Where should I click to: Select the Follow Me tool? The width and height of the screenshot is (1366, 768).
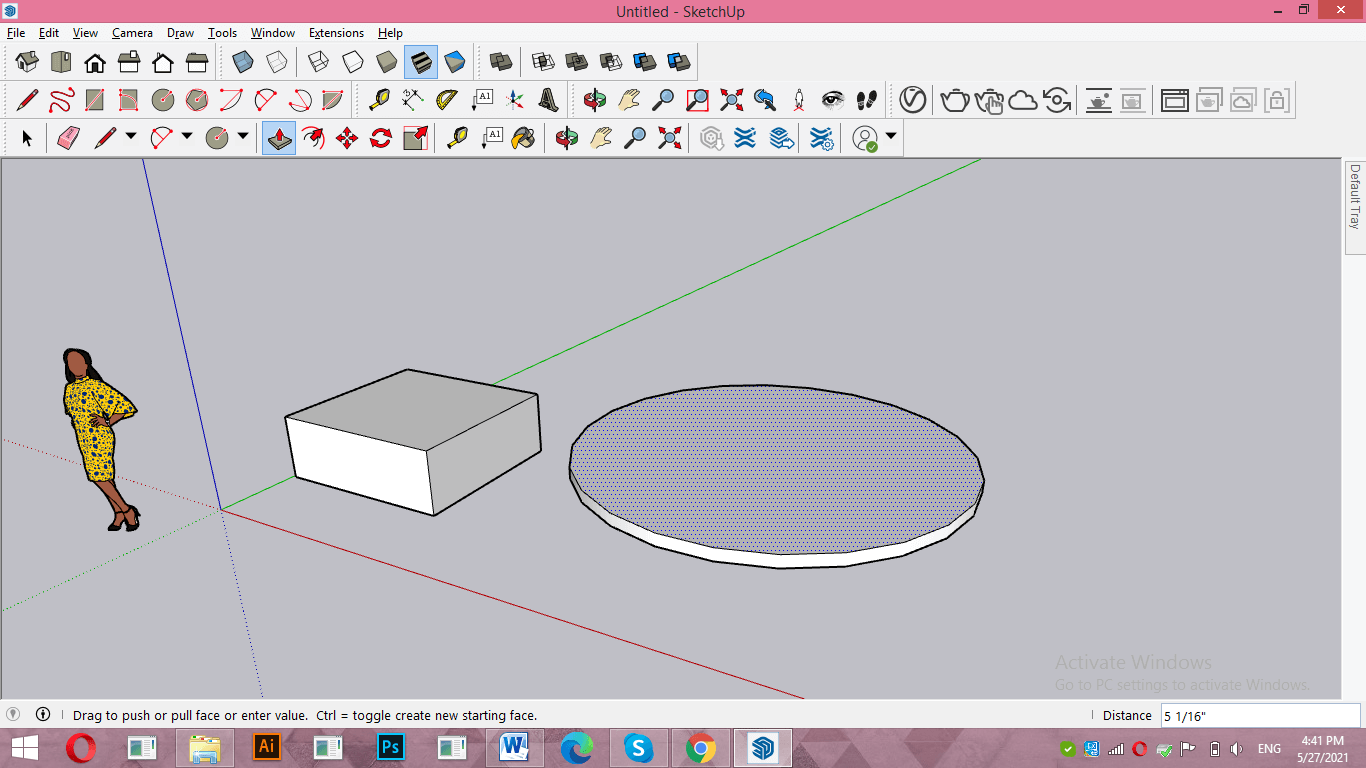coord(313,138)
